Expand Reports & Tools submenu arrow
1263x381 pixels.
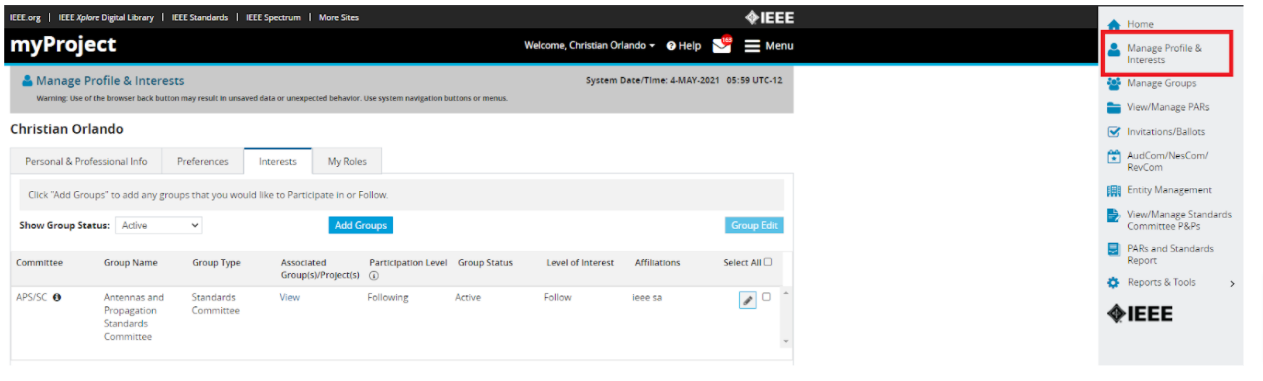(x=1232, y=284)
